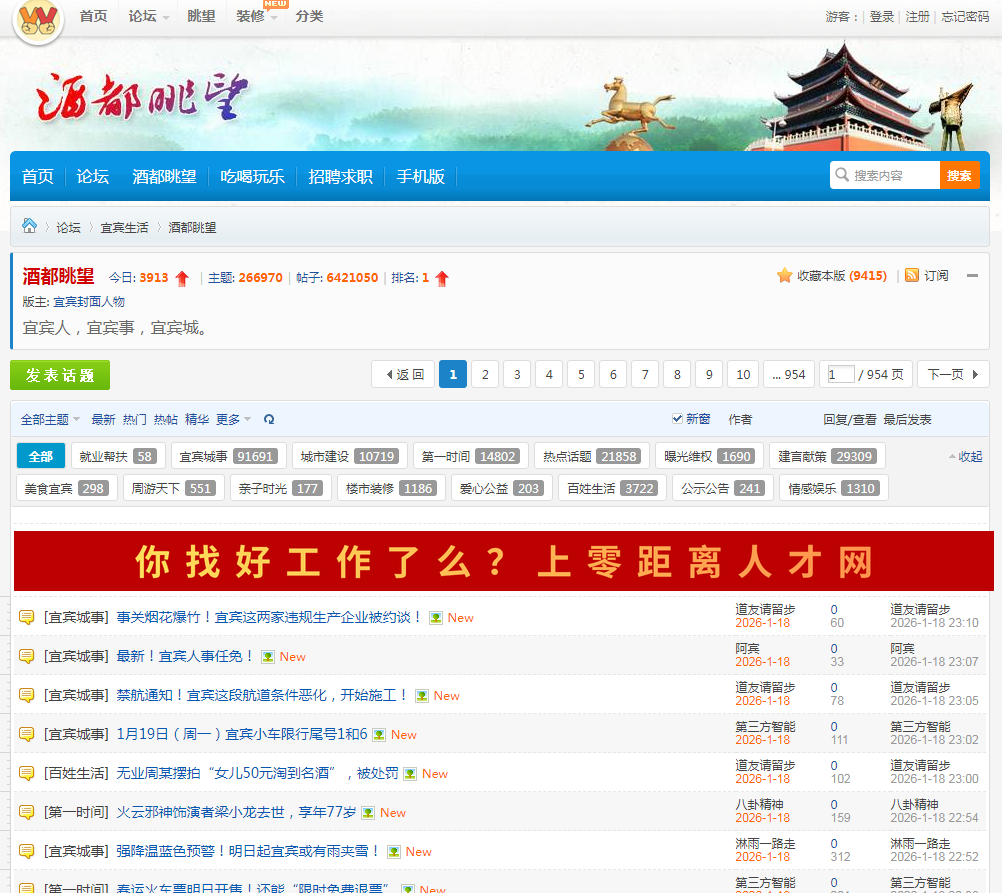Click the home icon in breadcrumb
This screenshot has height=893, width=1002.
tap(30, 226)
